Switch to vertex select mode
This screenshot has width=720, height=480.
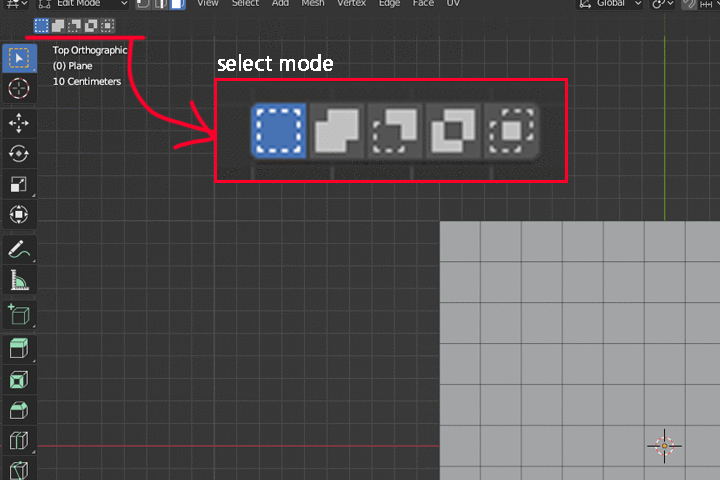coord(143,4)
